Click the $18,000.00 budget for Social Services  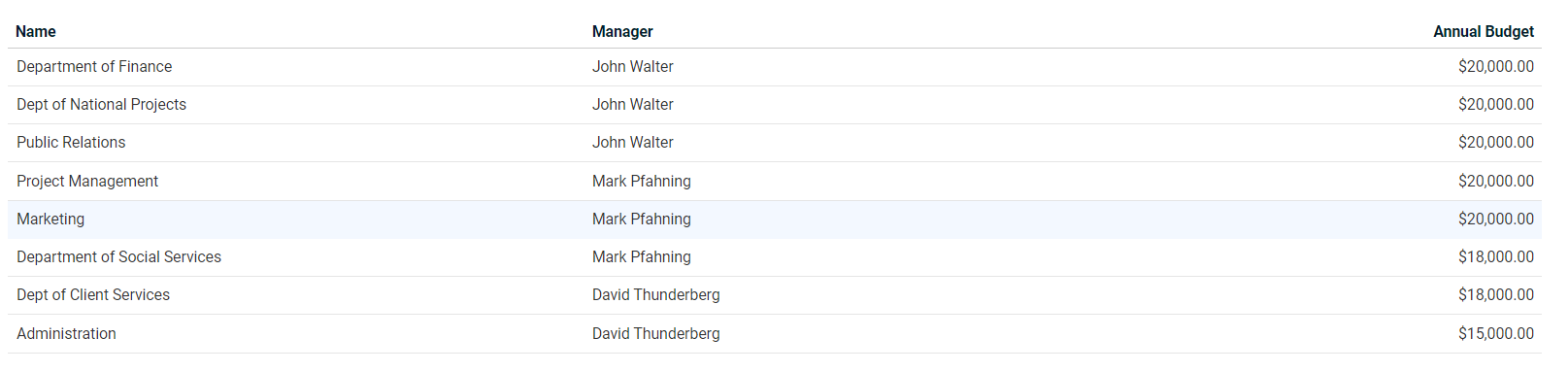coord(1496,257)
